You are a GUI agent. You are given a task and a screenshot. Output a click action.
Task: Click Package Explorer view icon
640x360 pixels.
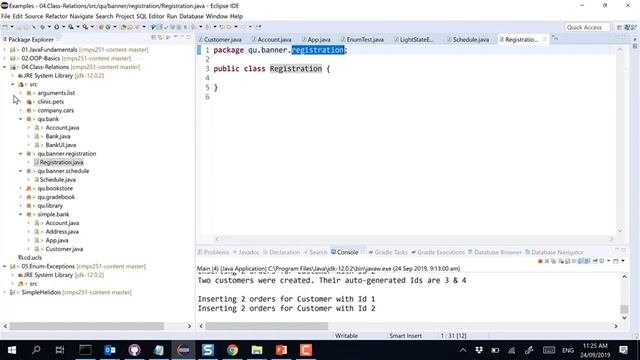[x=5, y=39]
